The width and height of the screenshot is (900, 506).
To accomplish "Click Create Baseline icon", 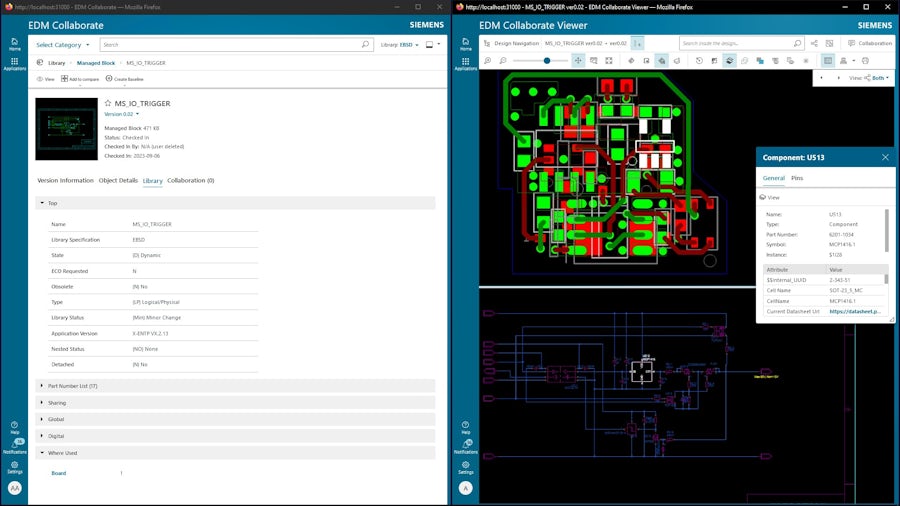I will pyautogui.click(x=109, y=78).
